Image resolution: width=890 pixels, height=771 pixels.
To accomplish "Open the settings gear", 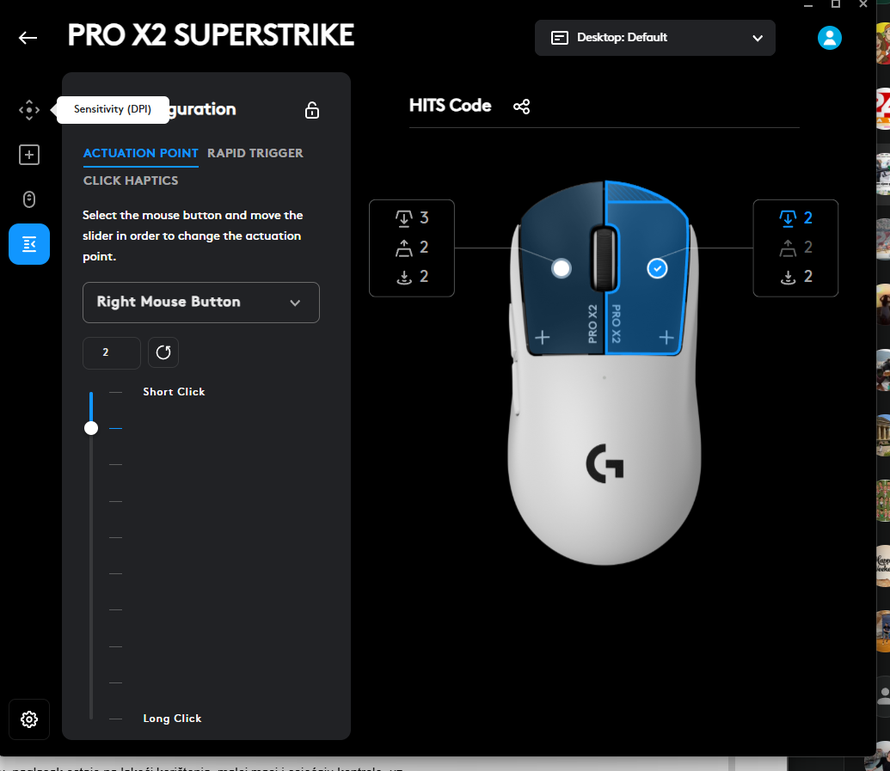I will click(x=28, y=719).
